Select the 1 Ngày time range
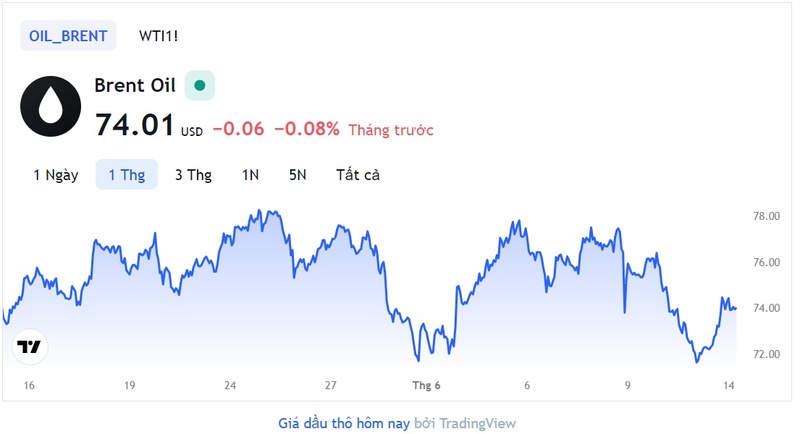This screenshot has width=800, height=434. [56, 175]
